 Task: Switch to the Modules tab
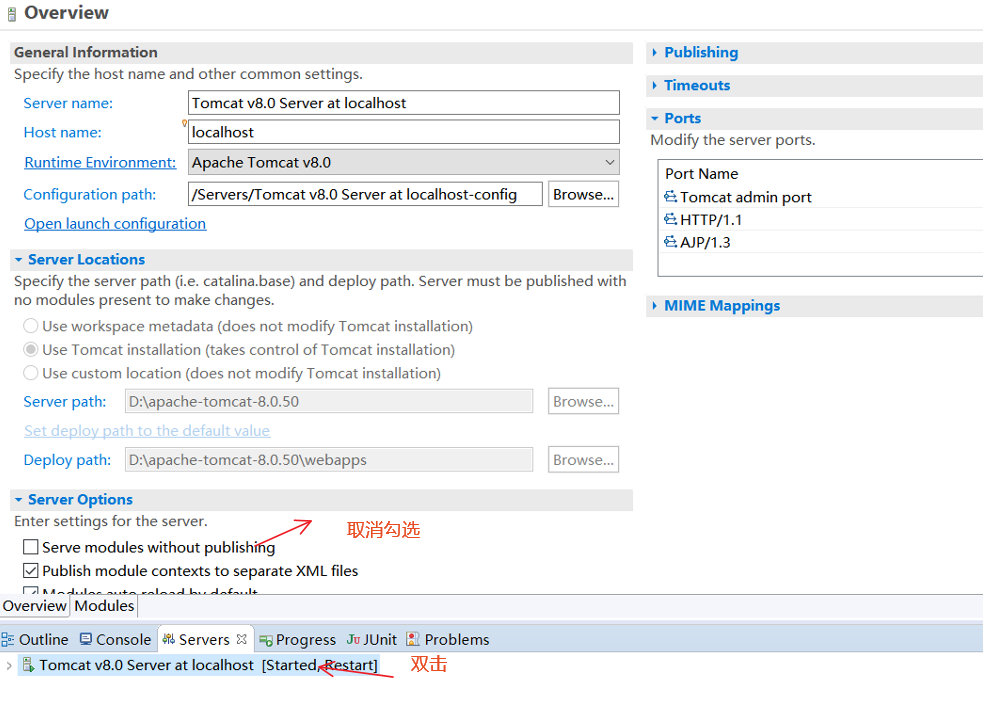point(103,605)
